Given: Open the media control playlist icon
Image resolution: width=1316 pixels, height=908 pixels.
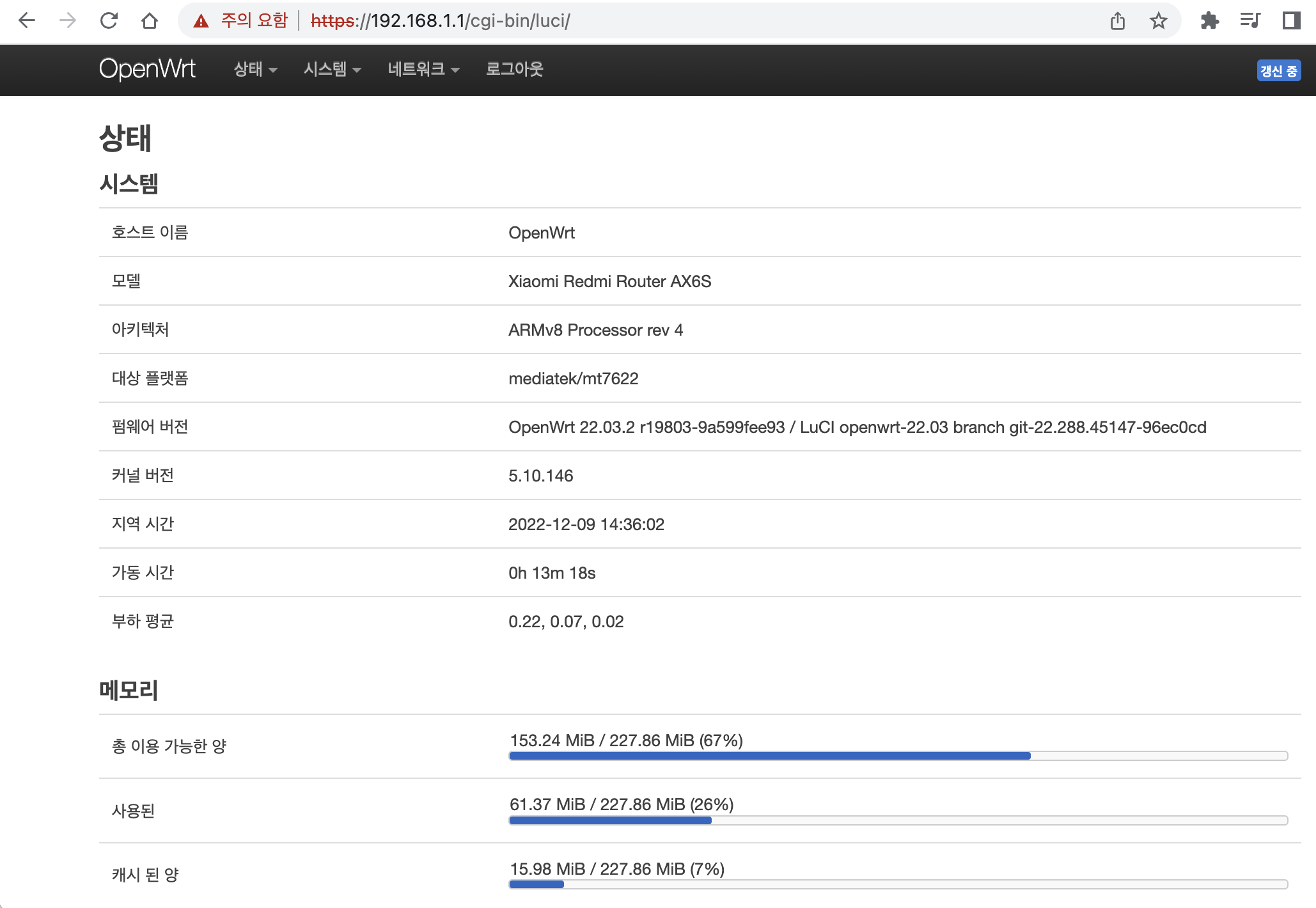Looking at the screenshot, I should (x=1250, y=21).
